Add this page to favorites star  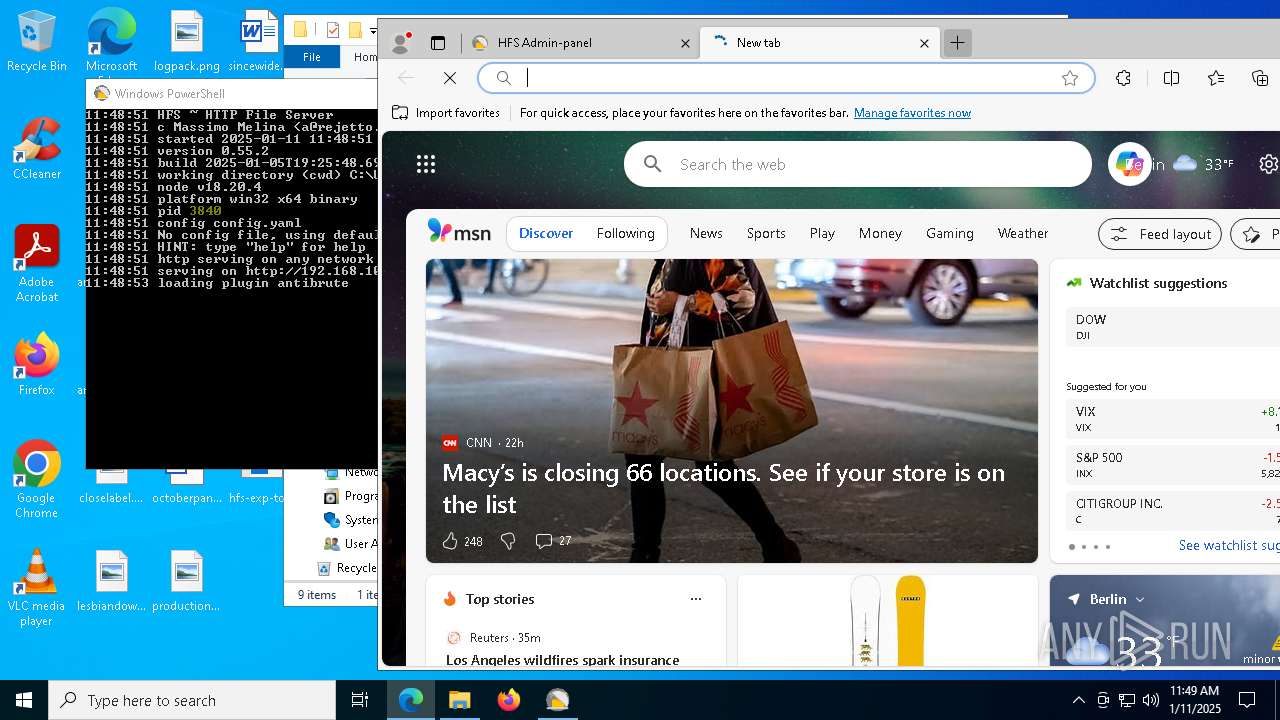click(x=1070, y=78)
